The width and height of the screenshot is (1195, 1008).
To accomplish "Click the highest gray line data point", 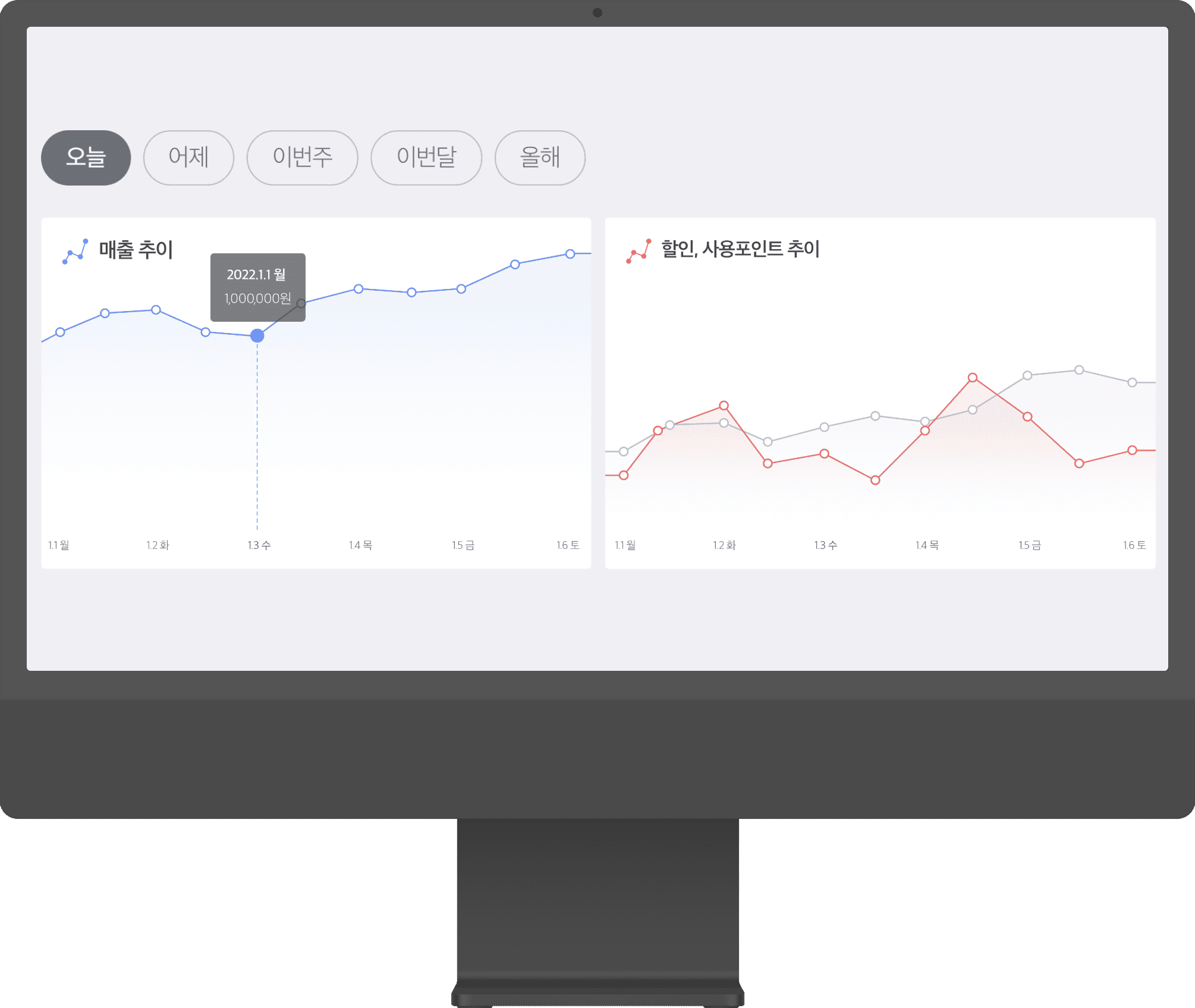I will tap(1079, 370).
